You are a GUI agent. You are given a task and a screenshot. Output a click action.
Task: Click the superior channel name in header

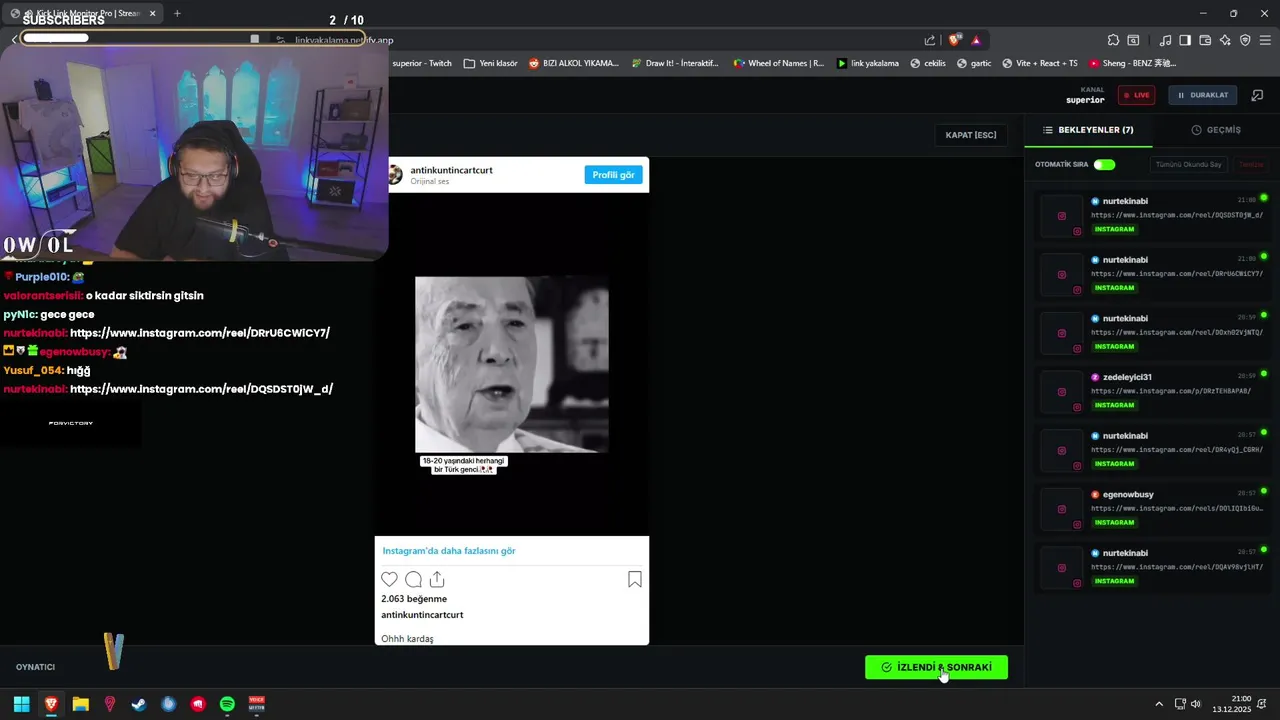click(x=1085, y=100)
